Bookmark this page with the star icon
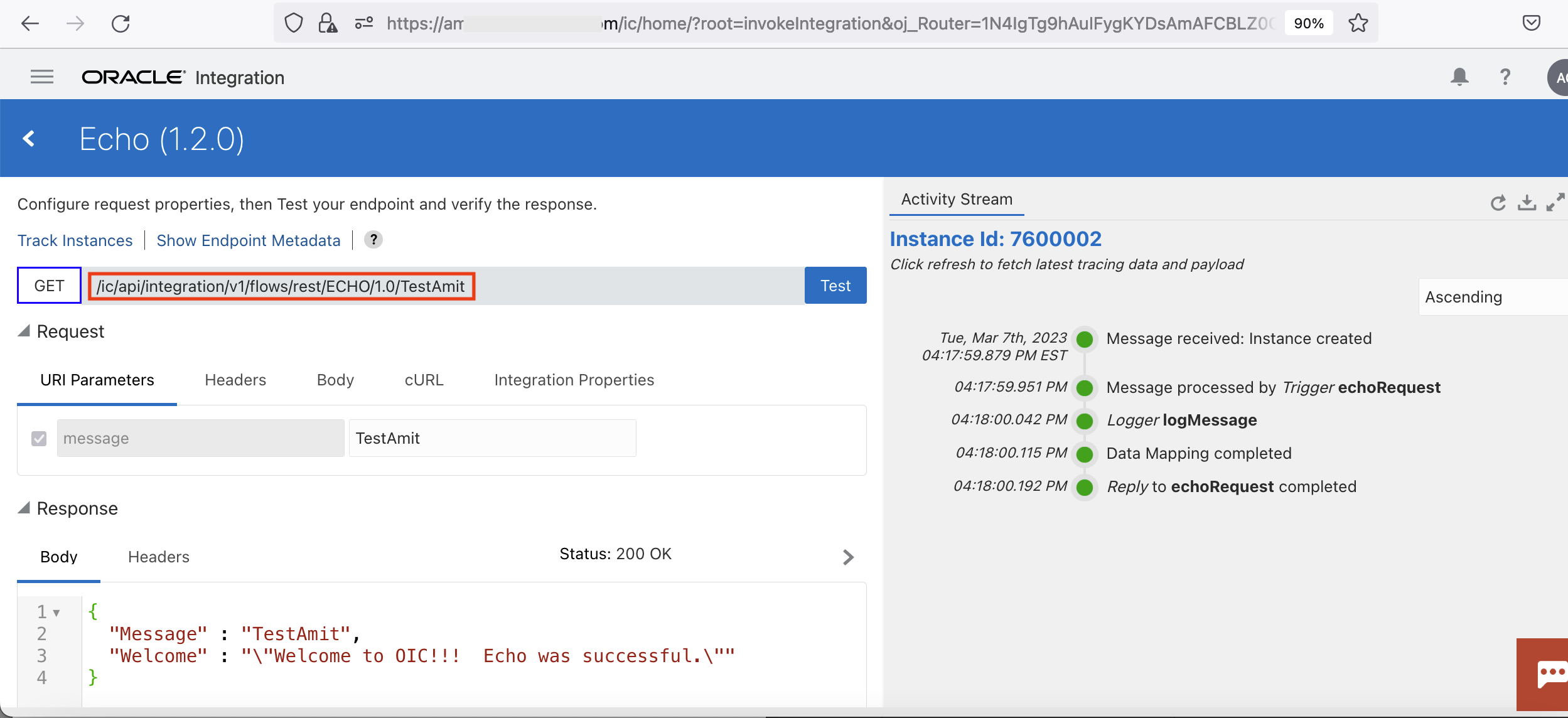Viewport: 1568px width, 718px height. click(1357, 23)
